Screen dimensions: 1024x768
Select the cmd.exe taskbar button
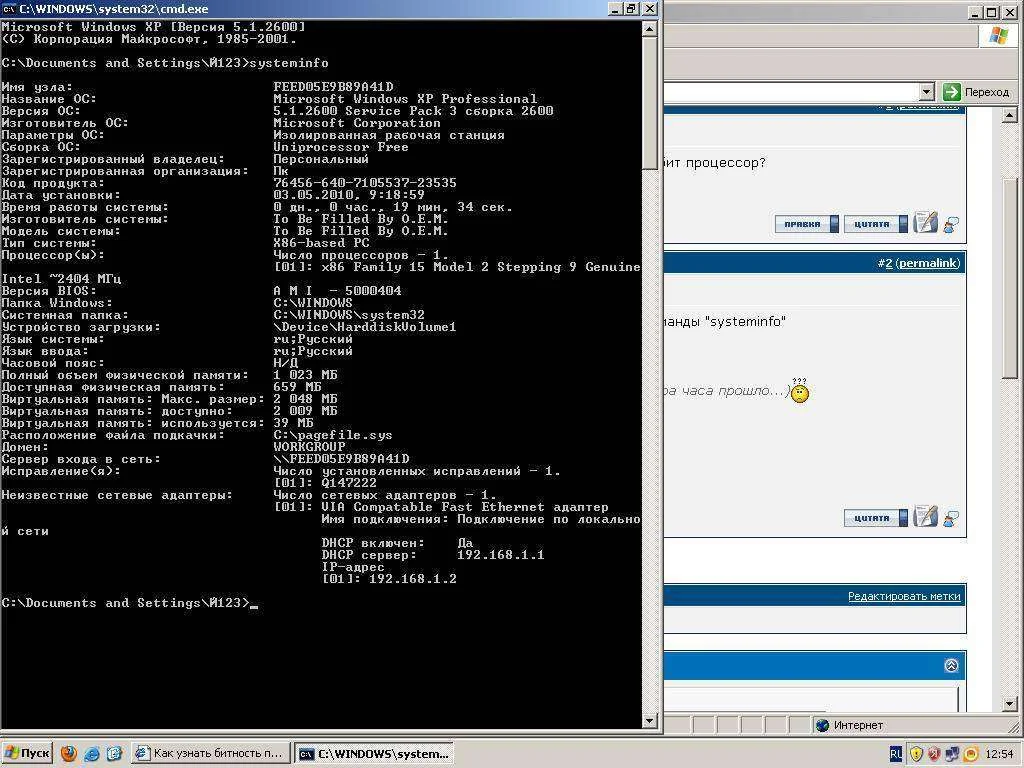point(374,753)
